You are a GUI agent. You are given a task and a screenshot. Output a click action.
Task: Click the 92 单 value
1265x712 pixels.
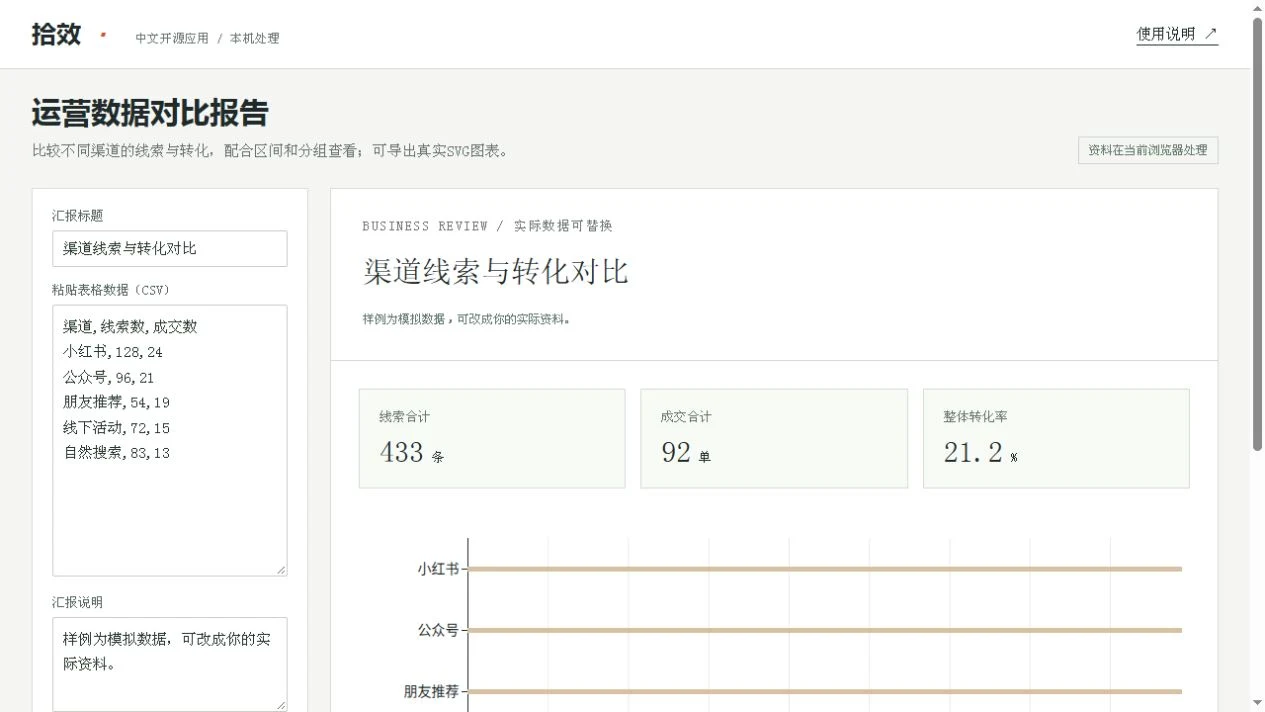(x=686, y=453)
